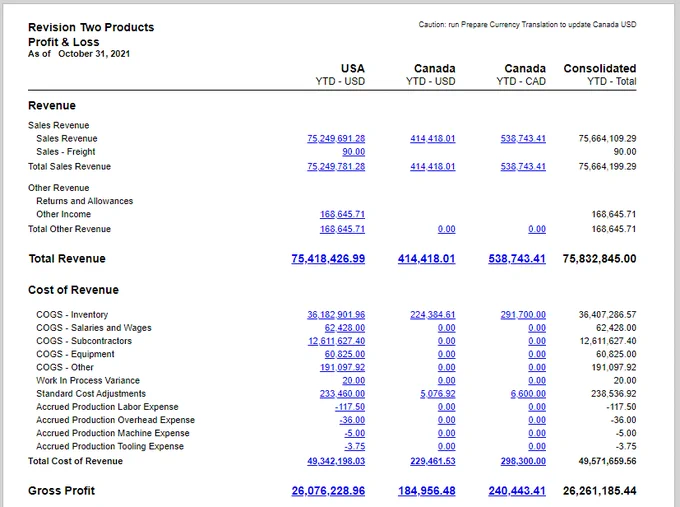This screenshot has width=680, height=507.
Task: Select Consolidated COGS - Inventory 36,407,286.57
Action: click(608, 314)
